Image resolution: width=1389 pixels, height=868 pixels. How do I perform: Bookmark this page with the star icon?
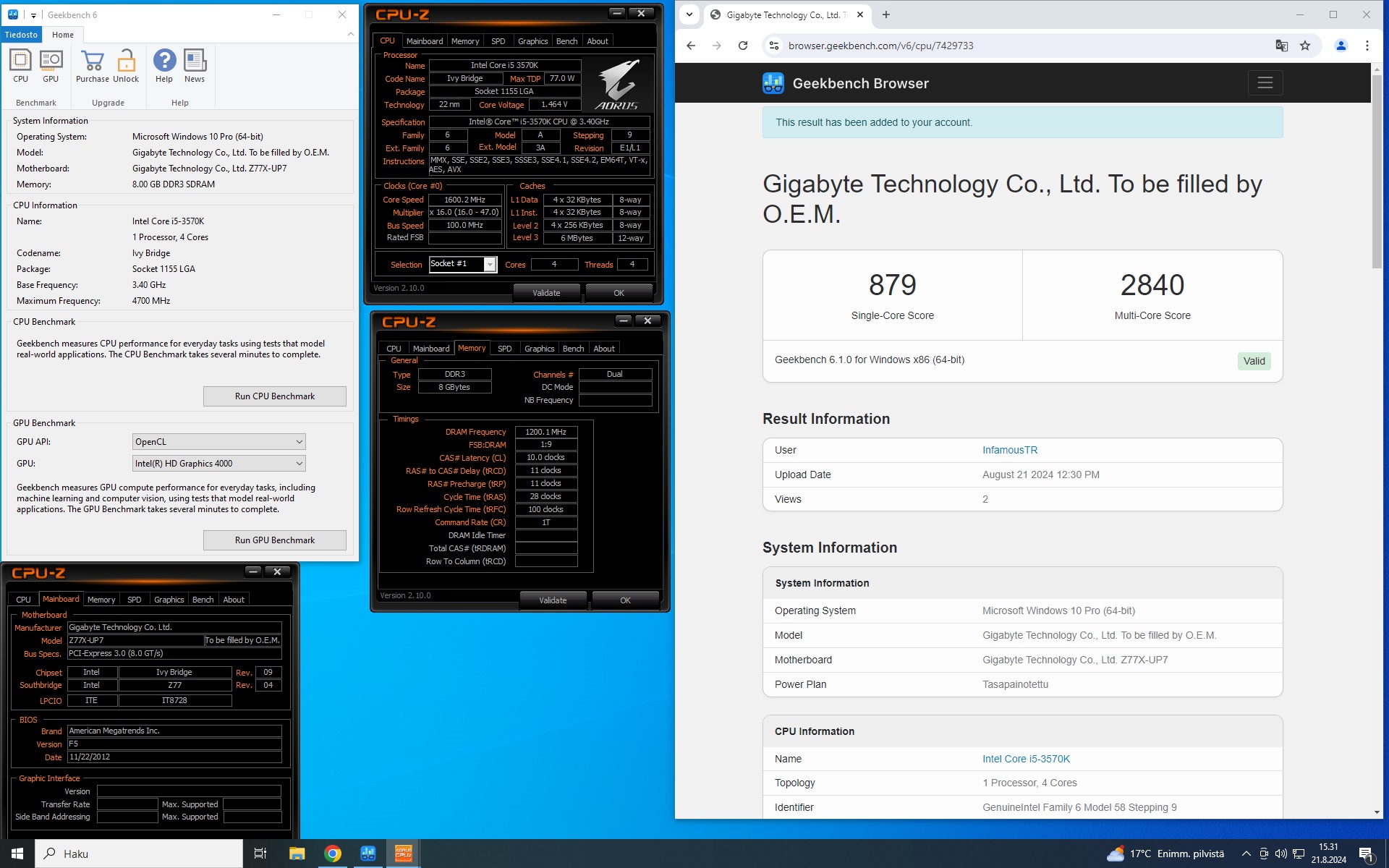tap(1305, 46)
